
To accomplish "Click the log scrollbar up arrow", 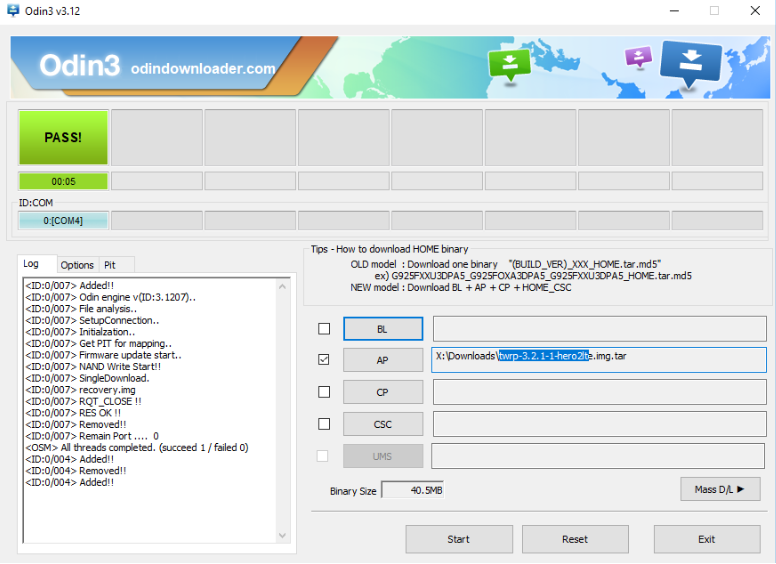I will click(282, 286).
